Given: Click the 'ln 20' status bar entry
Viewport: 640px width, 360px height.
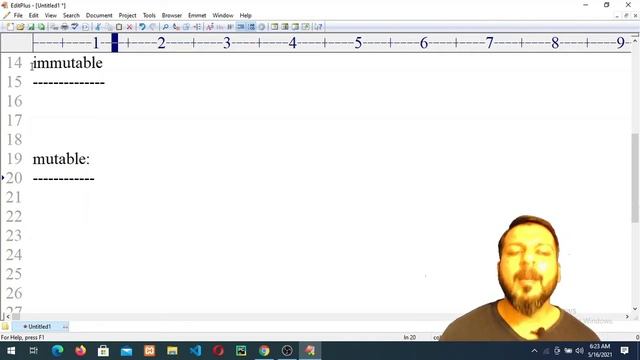Looking at the screenshot, I should click(x=410, y=338).
